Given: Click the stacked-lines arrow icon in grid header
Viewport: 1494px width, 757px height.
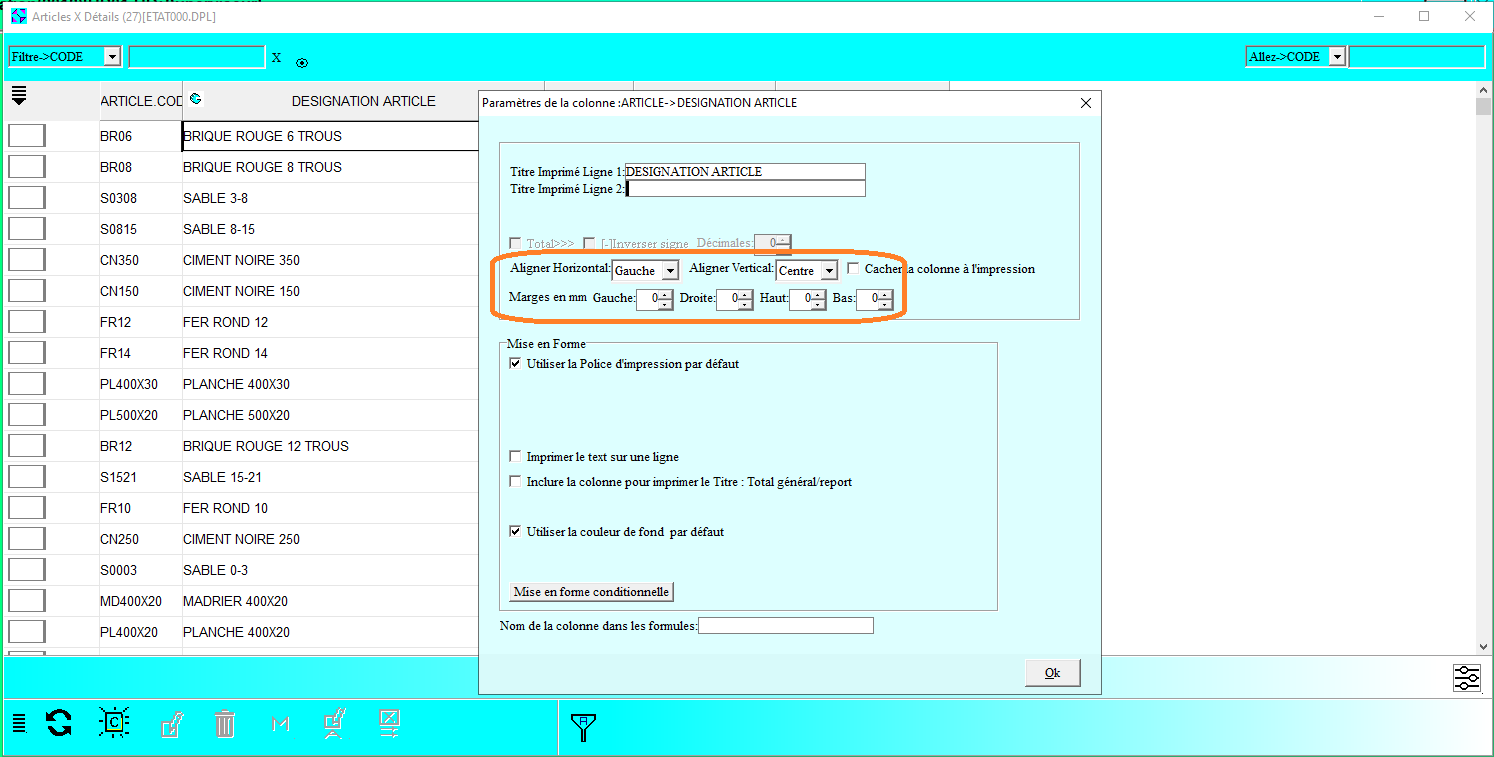Looking at the screenshot, I should click(x=19, y=97).
